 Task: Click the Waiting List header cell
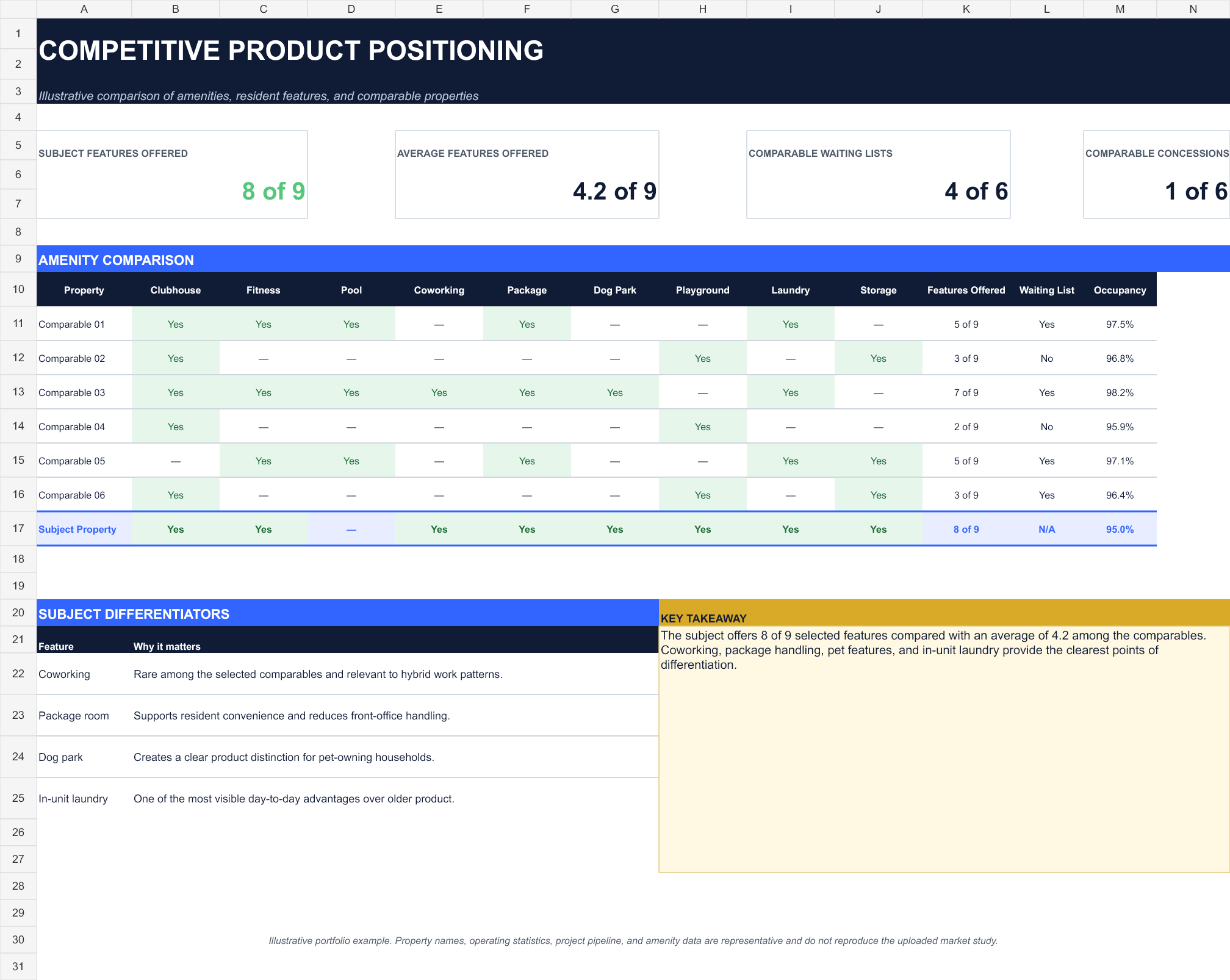click(1047, 289)
